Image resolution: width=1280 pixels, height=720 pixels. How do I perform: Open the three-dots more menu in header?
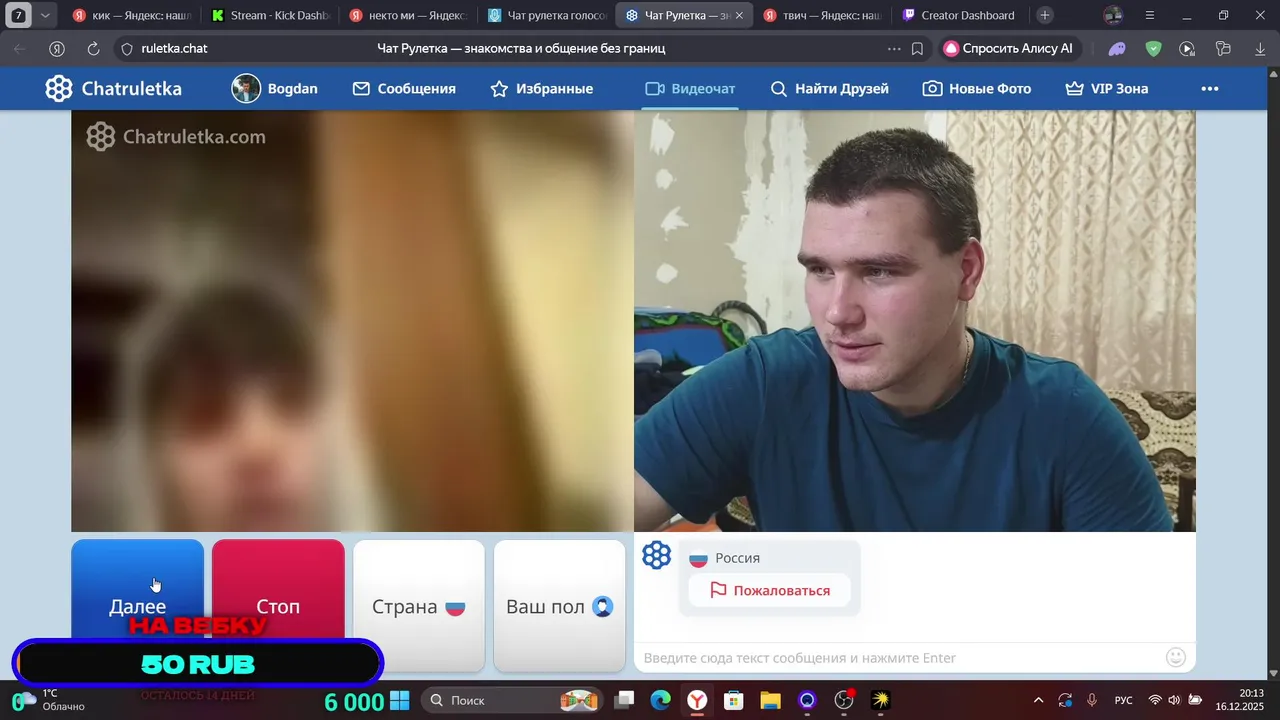click(x=1210, y=89)
